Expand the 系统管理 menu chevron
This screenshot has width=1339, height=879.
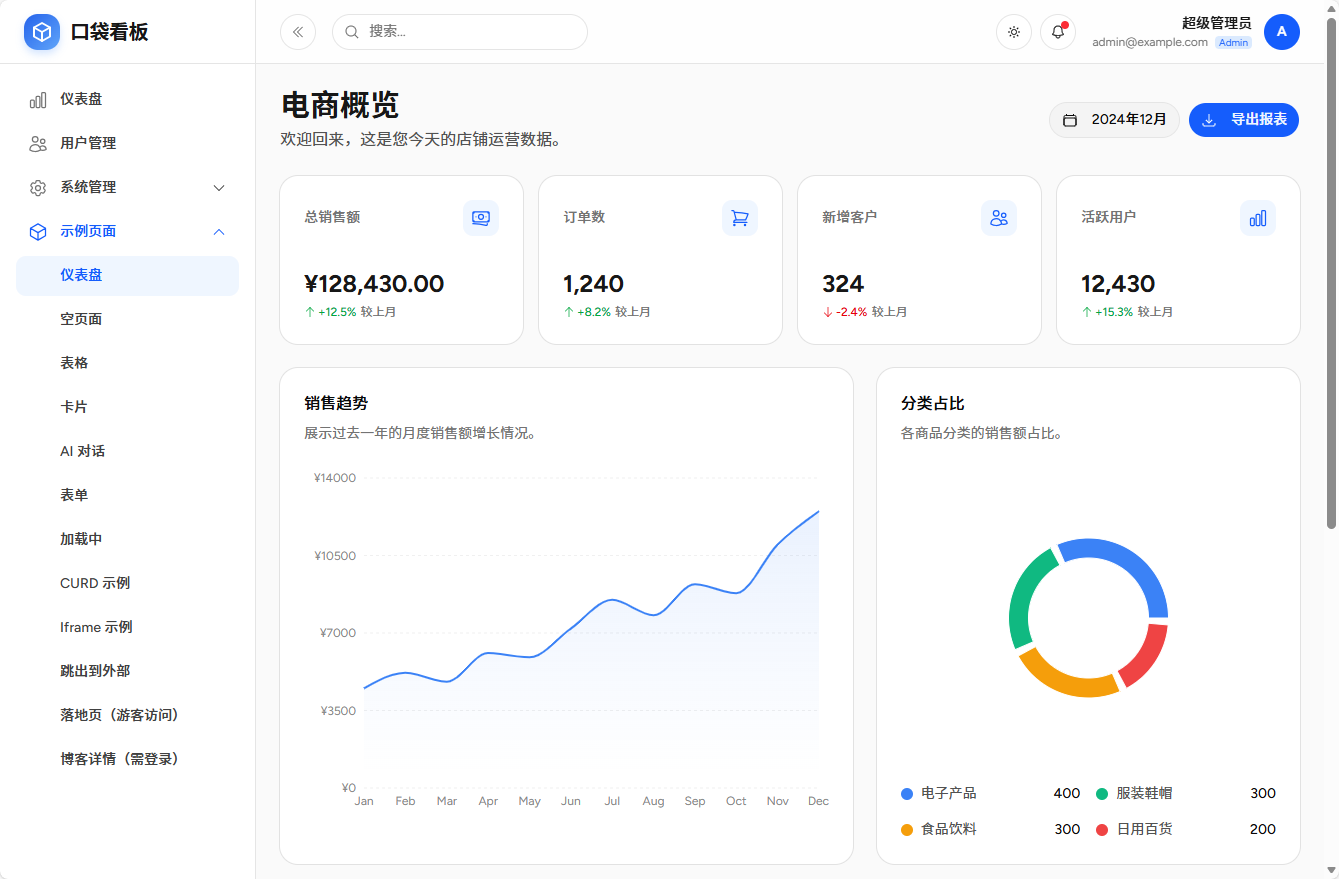218,187
